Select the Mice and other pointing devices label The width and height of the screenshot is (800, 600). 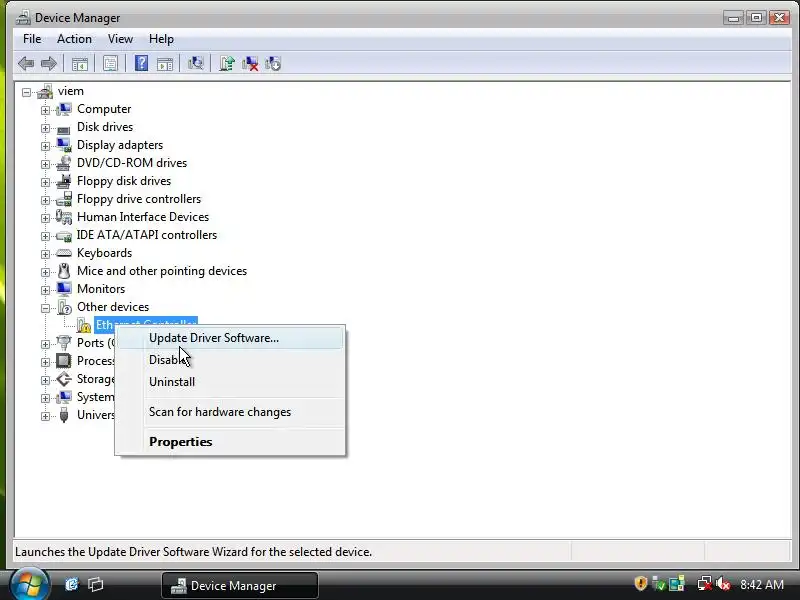[x=162, y=271]
